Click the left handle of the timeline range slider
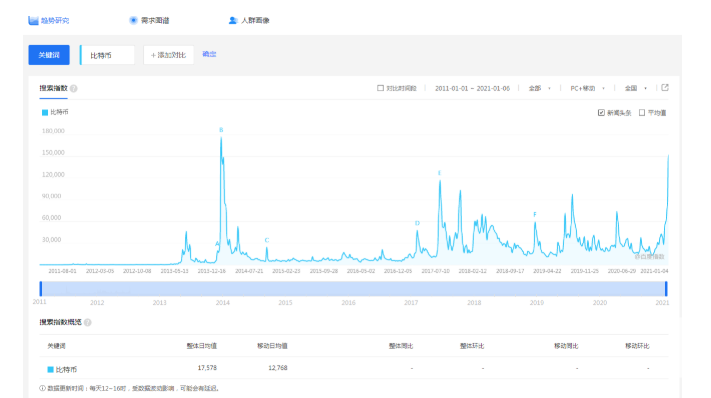The height and width of the screenshot is (398, 711). click(x=41, y=289)
